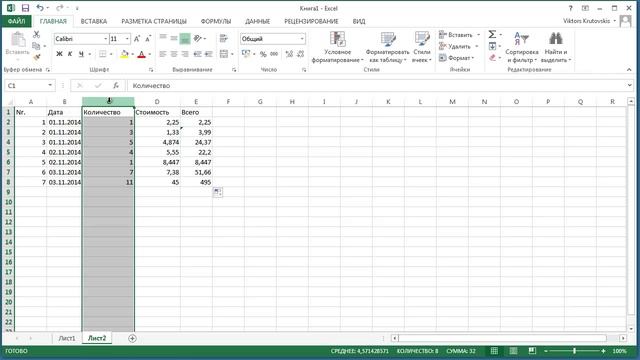Screen dimensions: 640x360
Task: Click the Quick Analysis icon below table
Action: pos(218,192)
